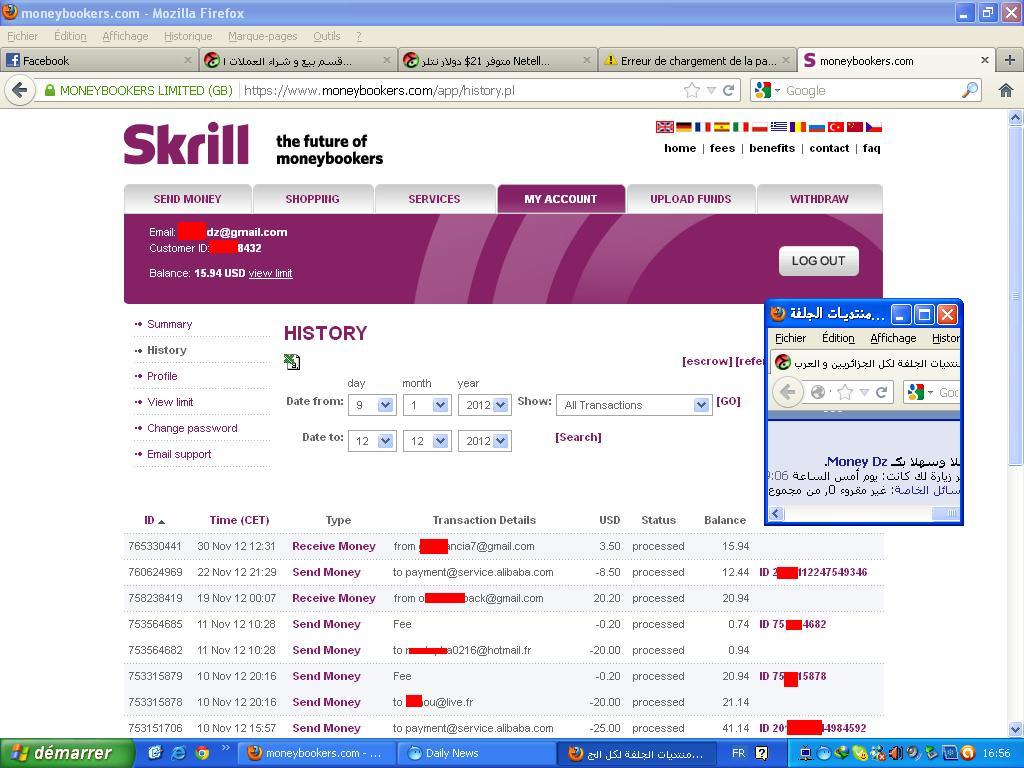Click the LOG OUT button

819,261
